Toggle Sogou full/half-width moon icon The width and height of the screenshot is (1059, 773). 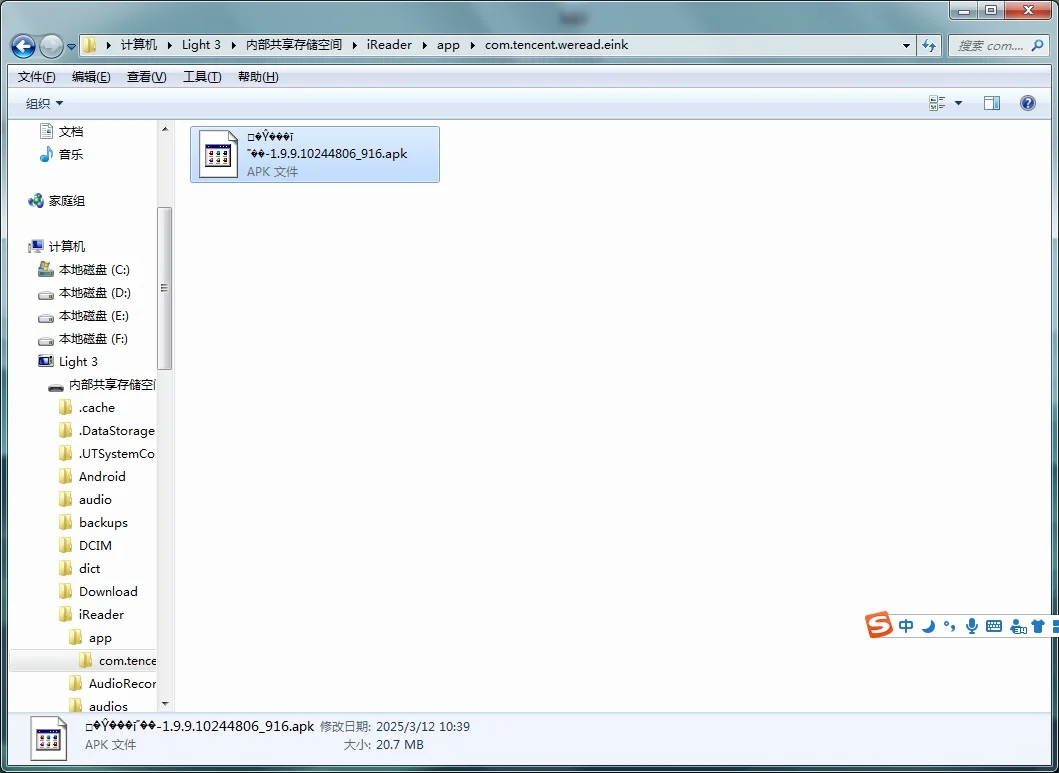(x=929, y=626)
